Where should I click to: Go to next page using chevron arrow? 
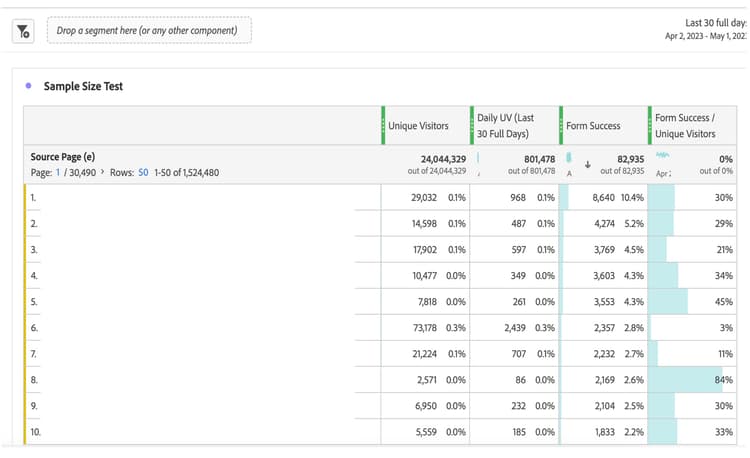(x=102, y=172)
